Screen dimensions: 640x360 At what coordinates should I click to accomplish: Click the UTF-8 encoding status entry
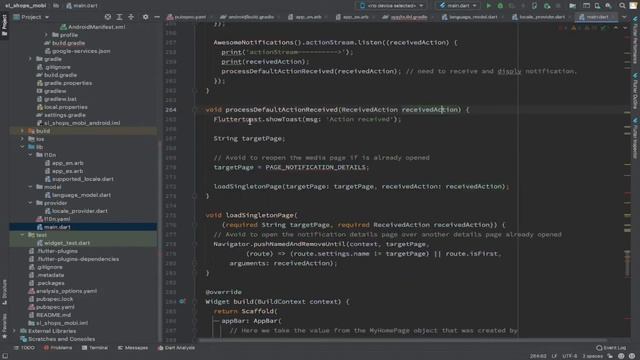point(570,356)
